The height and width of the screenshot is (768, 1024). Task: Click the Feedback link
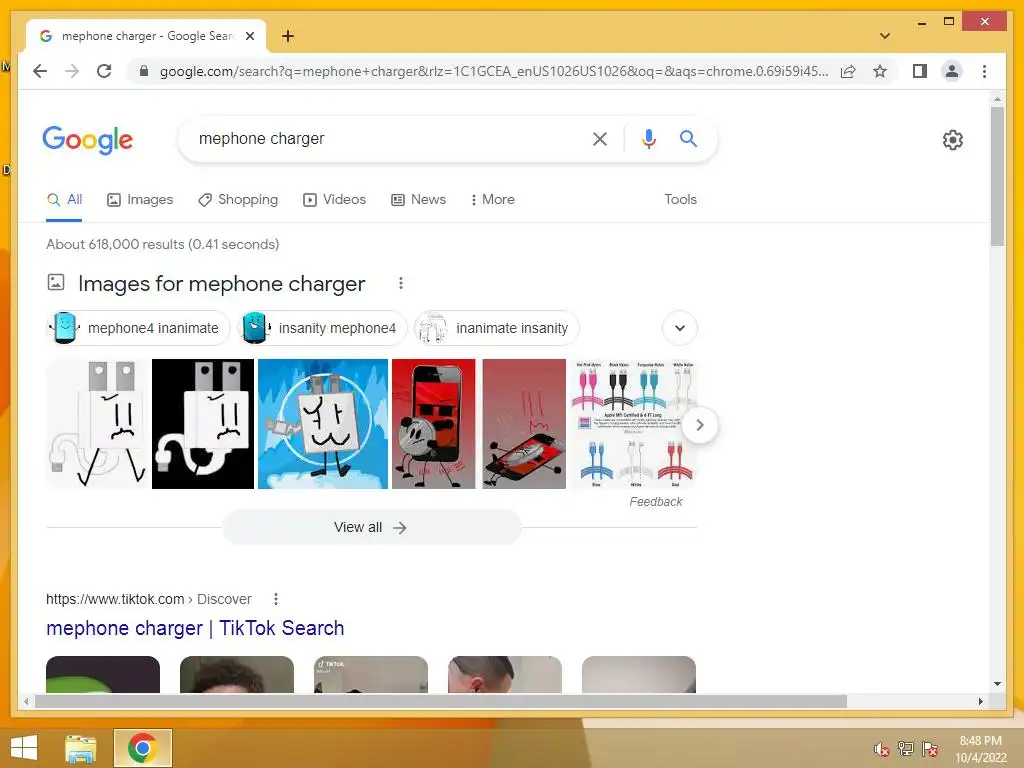pos(656,502)
